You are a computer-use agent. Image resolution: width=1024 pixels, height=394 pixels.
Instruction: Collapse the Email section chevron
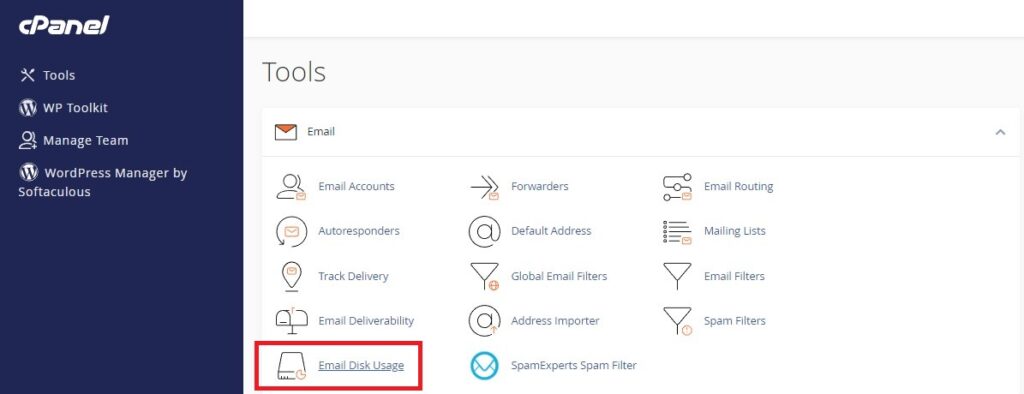coord(1000,132)
